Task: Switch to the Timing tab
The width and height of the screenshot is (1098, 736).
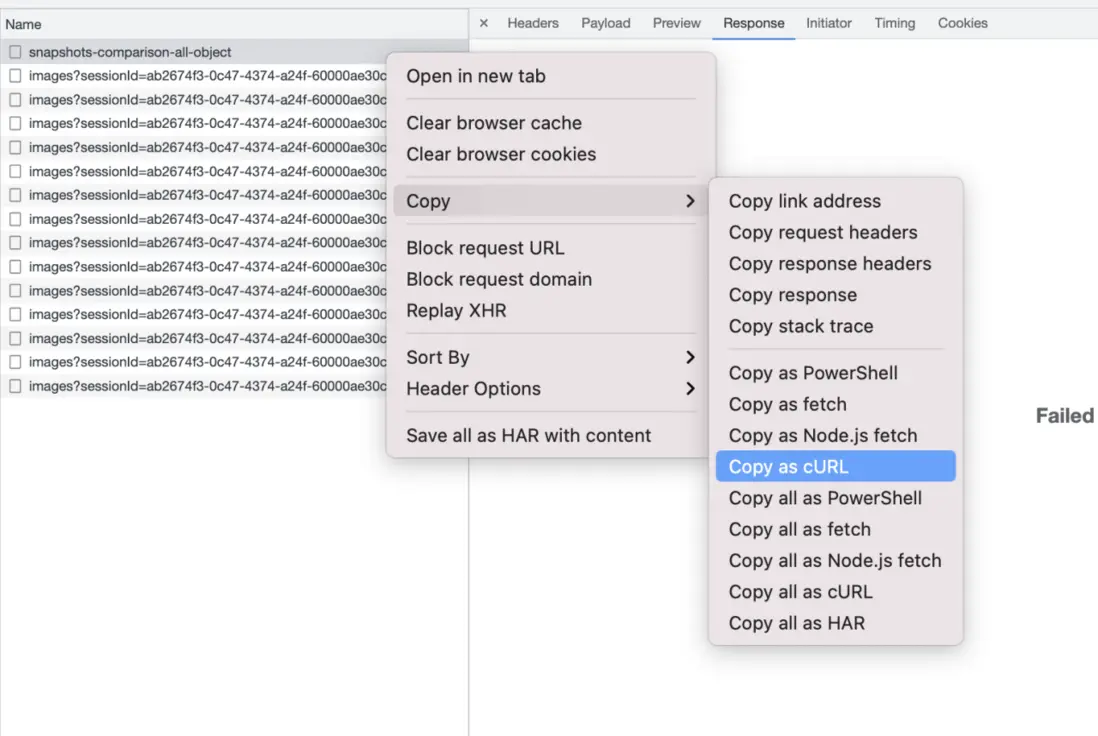Action: [894, 23]
